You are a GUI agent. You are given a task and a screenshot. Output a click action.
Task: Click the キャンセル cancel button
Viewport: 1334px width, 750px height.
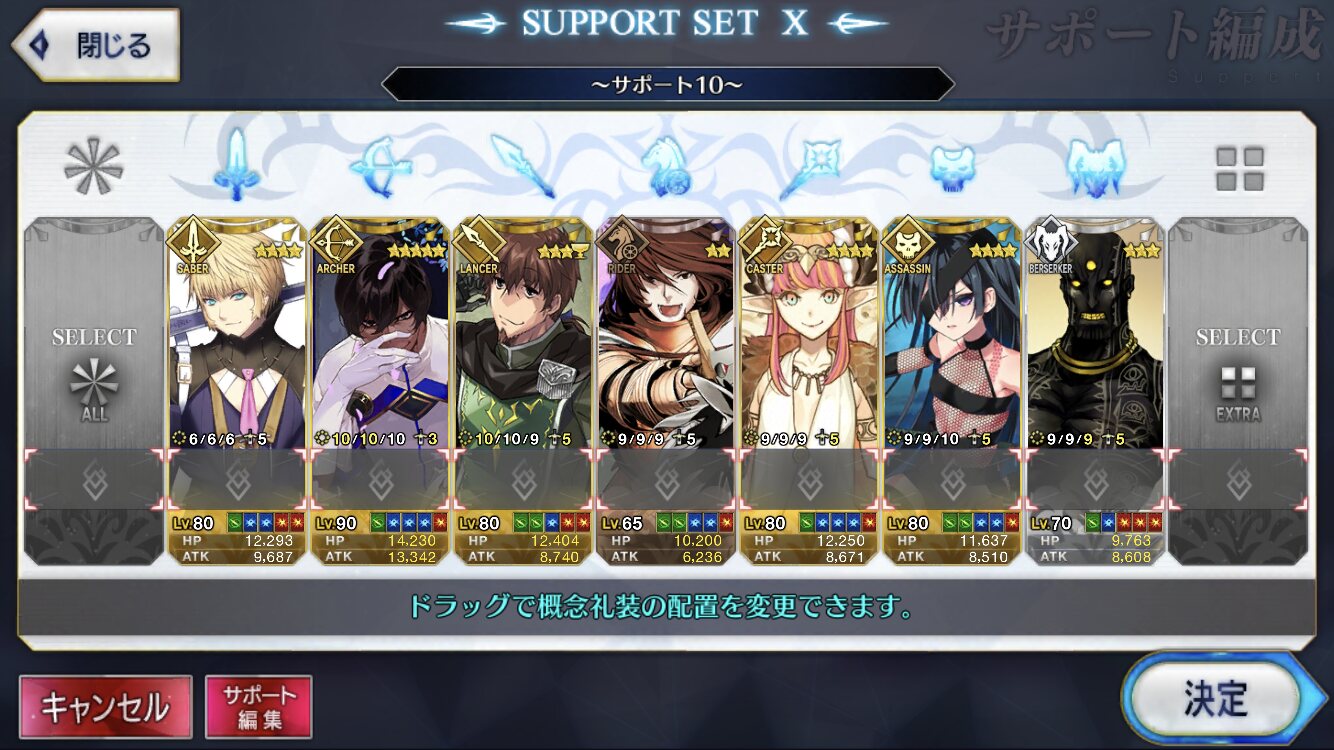pos(105,707)
